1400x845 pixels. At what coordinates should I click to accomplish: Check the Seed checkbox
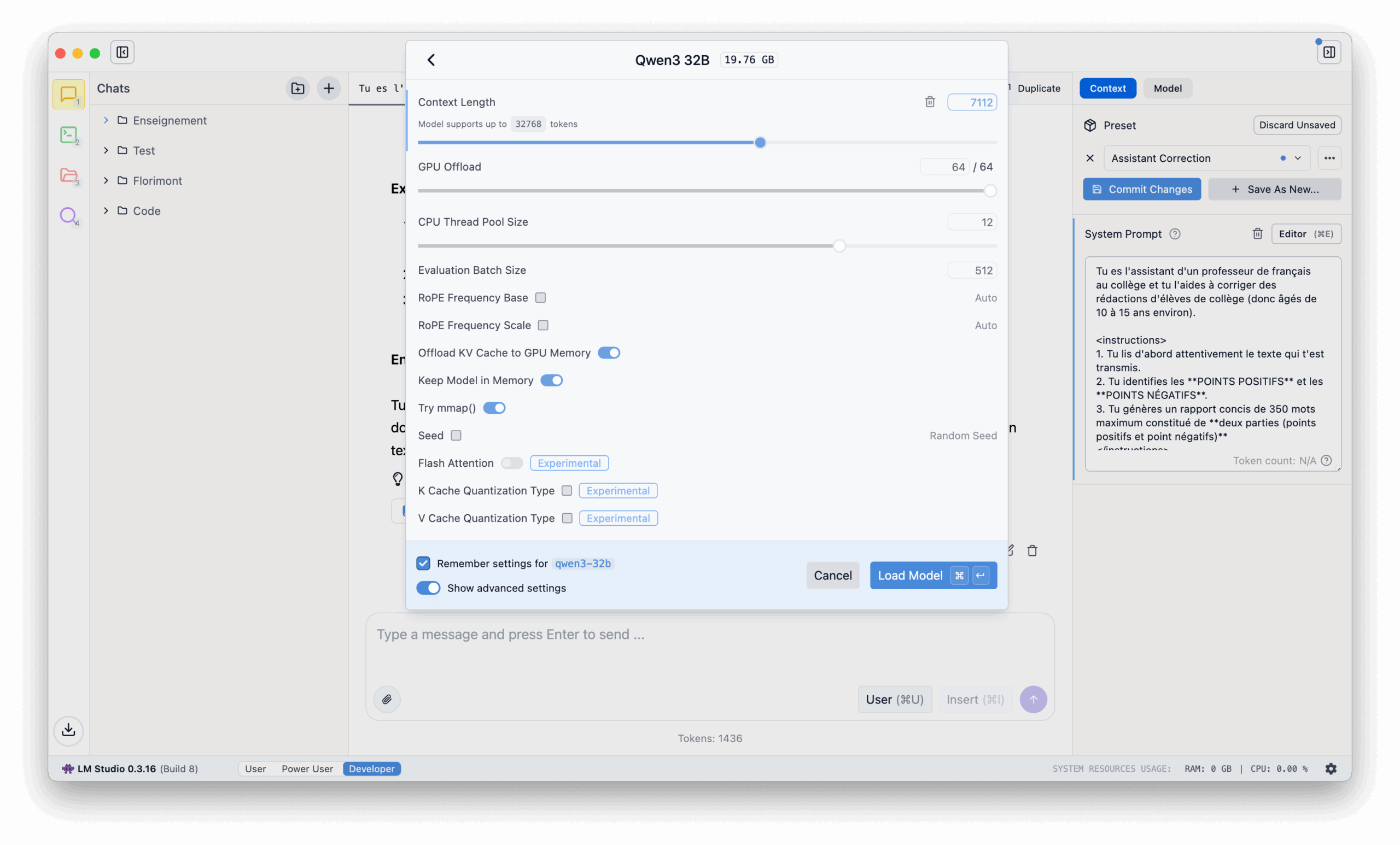(456, 435)
